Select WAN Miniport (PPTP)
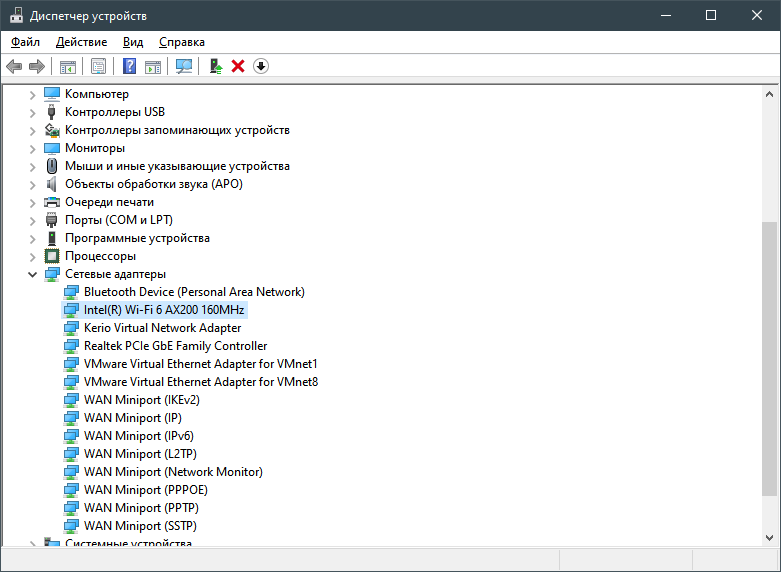The width and height of the screenshot is (781, 572). (x=141, y=508)
